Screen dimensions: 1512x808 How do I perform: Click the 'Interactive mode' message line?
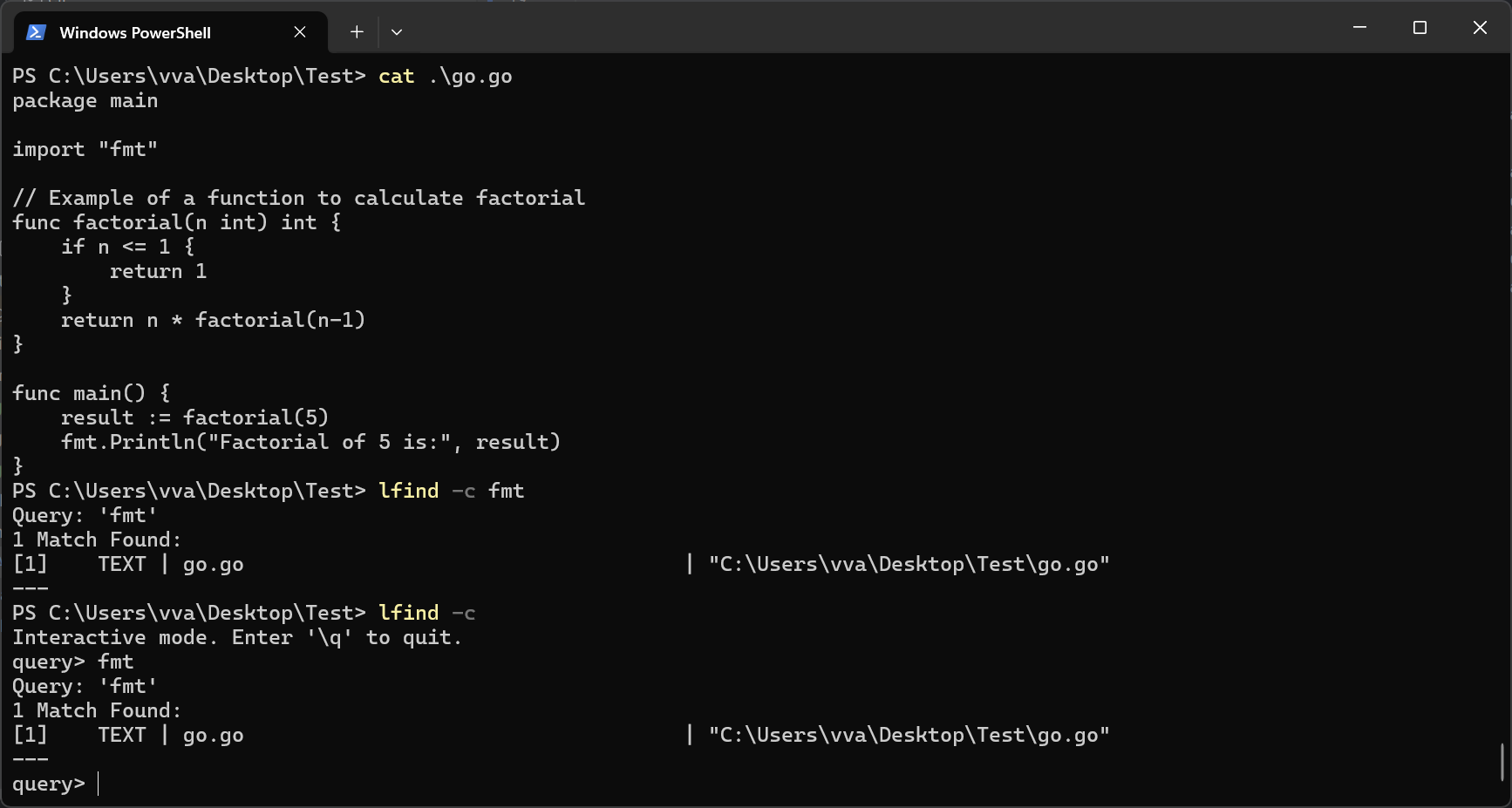[236, 638]
